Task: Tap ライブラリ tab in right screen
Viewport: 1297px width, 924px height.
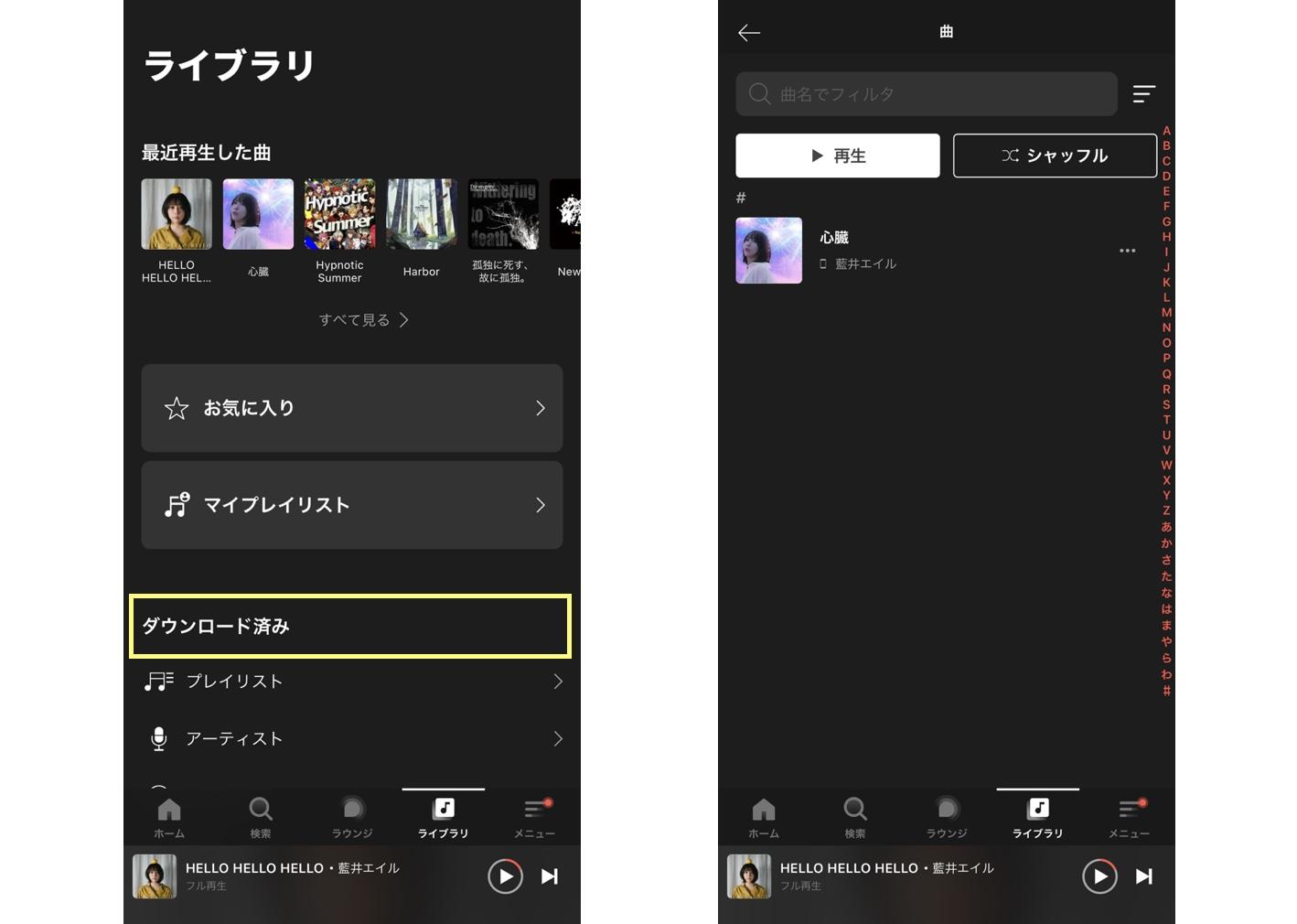Action: pyautogui.click(x=1038, y=818)
